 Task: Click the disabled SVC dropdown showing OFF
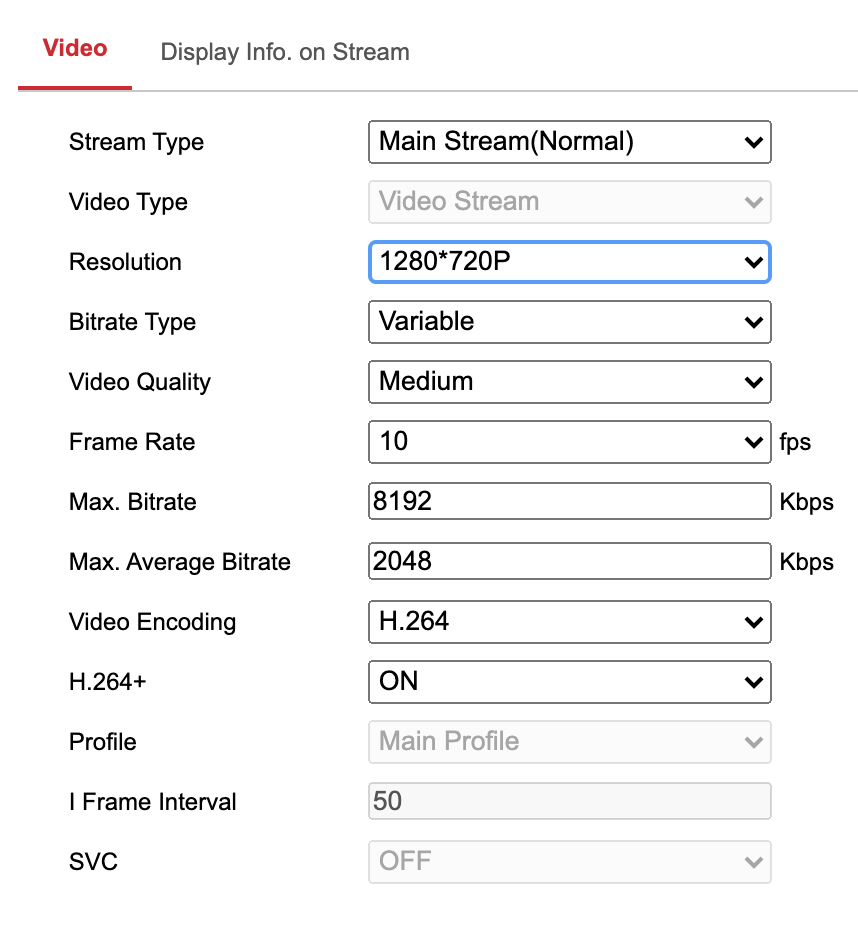[569, 862]
